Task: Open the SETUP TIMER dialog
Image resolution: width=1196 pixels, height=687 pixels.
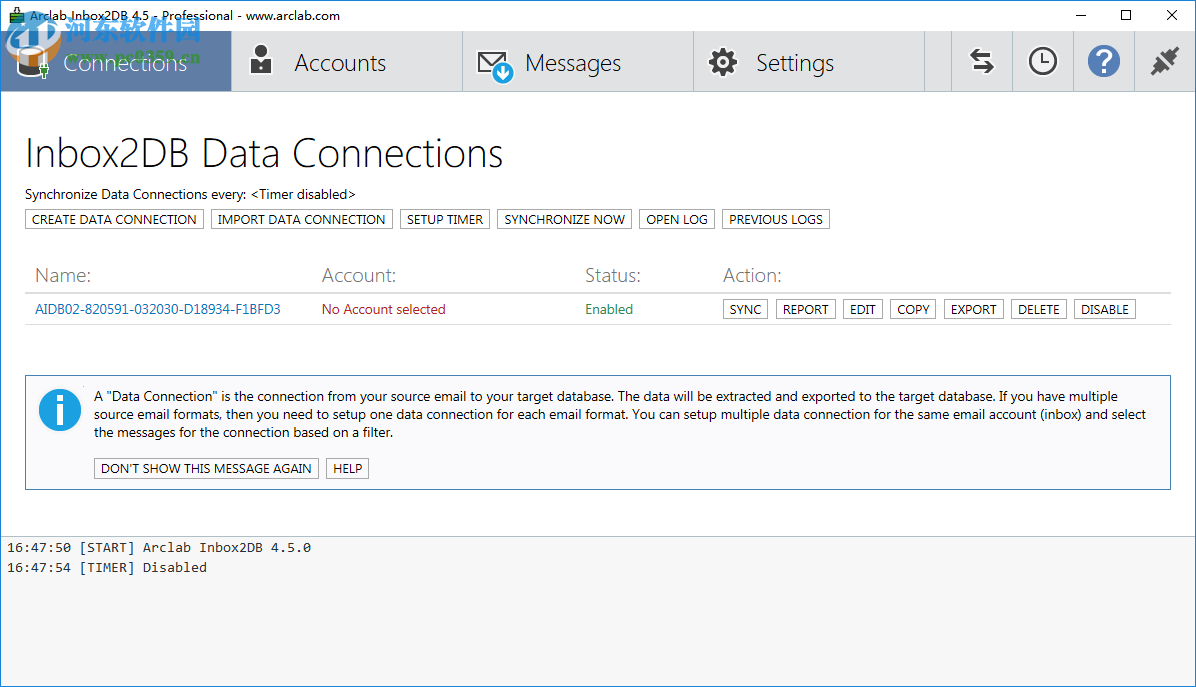Action: point(445,219)
